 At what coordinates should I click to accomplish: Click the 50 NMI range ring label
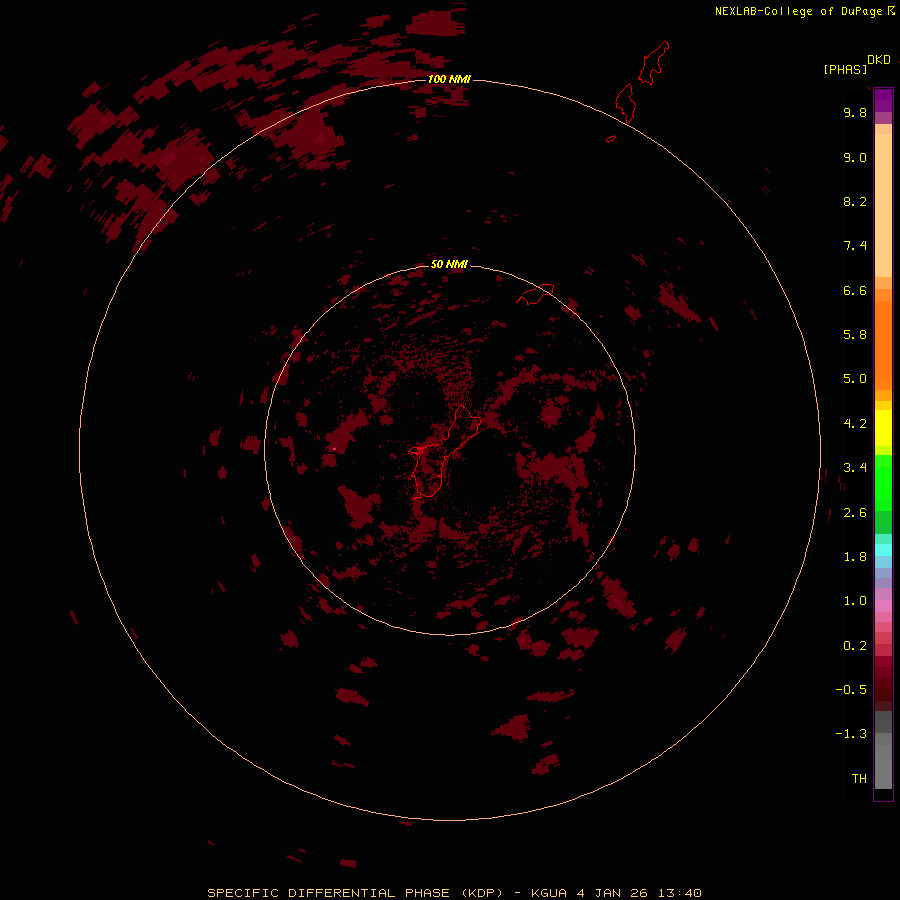tap(449, 264)
